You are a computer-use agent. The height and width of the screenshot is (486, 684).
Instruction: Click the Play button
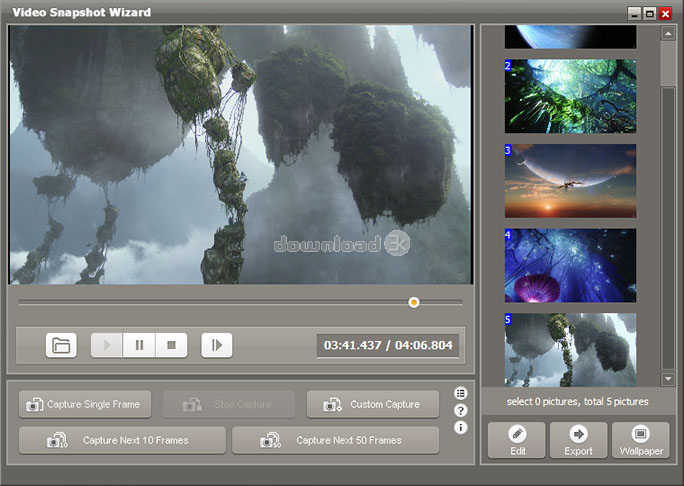point(107,345)
